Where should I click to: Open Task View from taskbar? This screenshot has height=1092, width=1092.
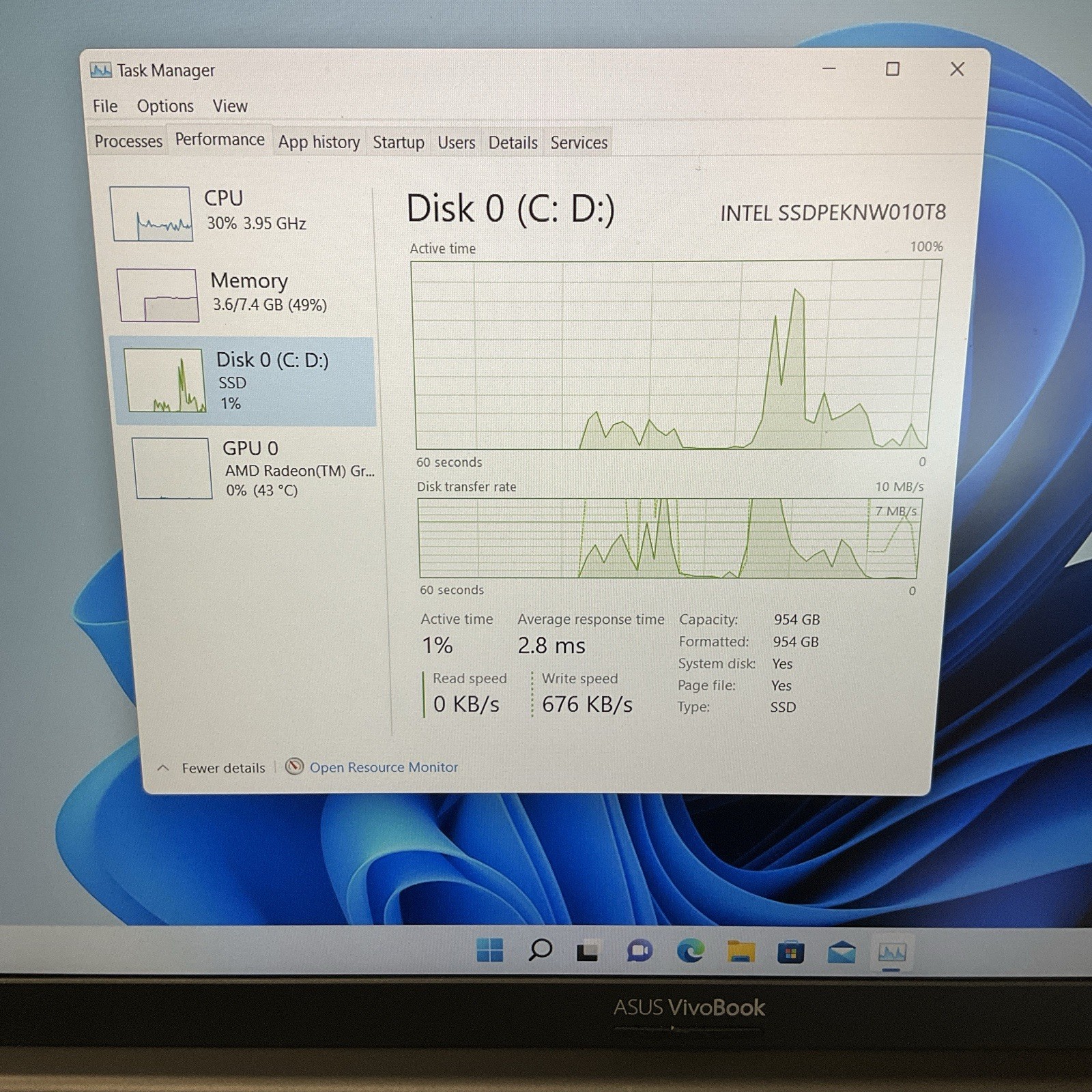click(x=588, y=951)
